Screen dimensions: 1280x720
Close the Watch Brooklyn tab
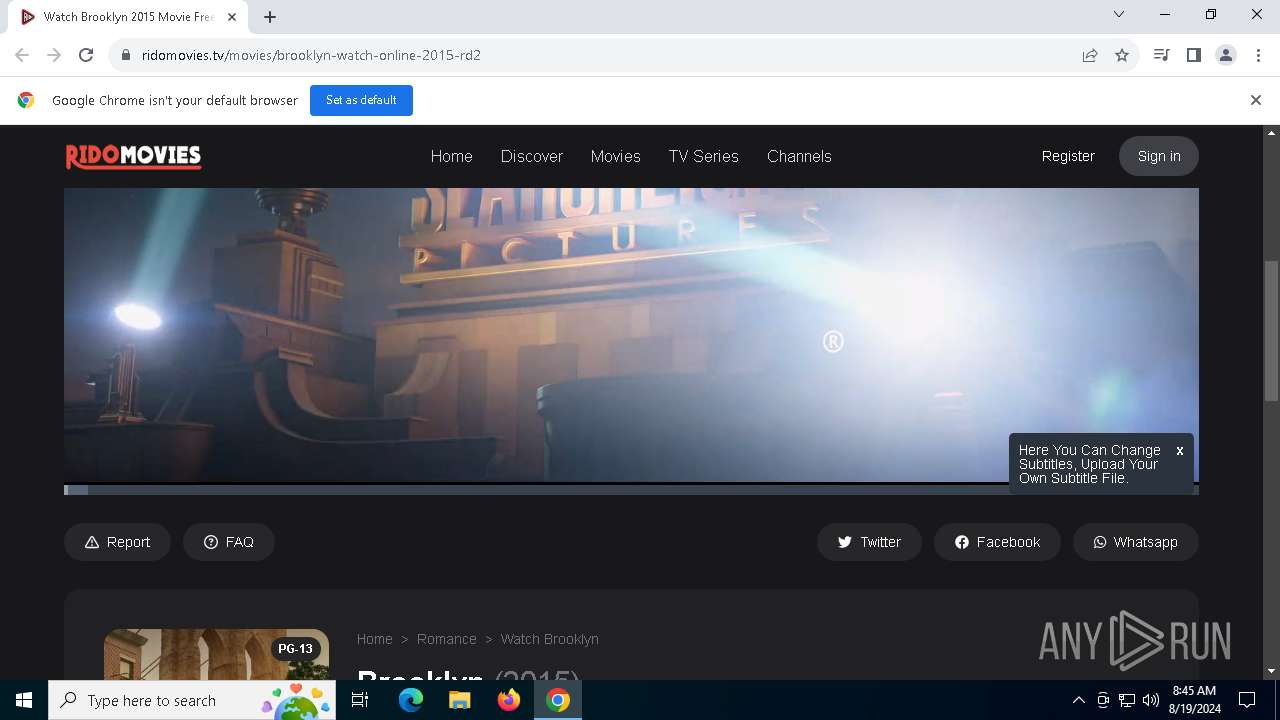point(232,17)
